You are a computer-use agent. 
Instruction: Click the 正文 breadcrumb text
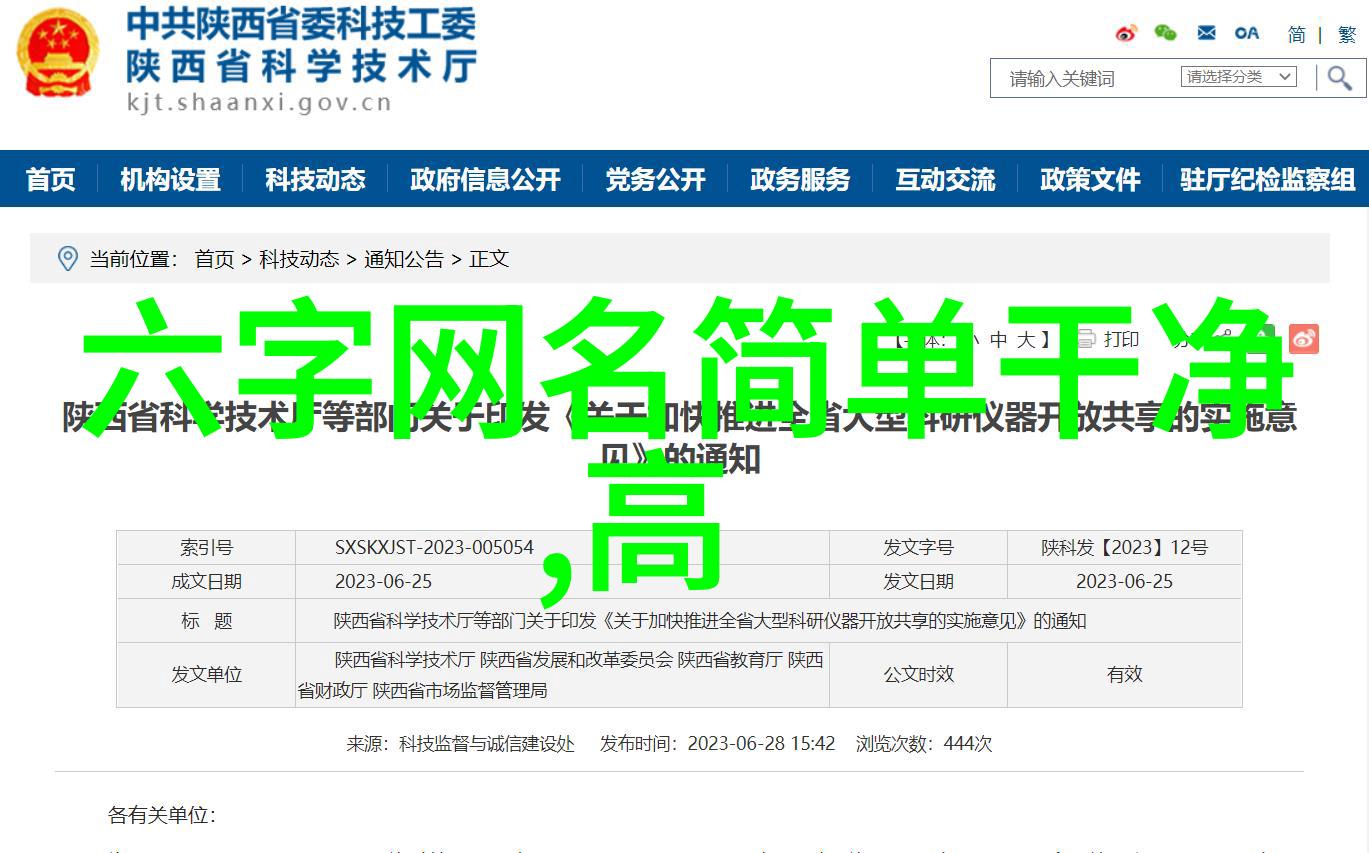(x=489, y=259)
